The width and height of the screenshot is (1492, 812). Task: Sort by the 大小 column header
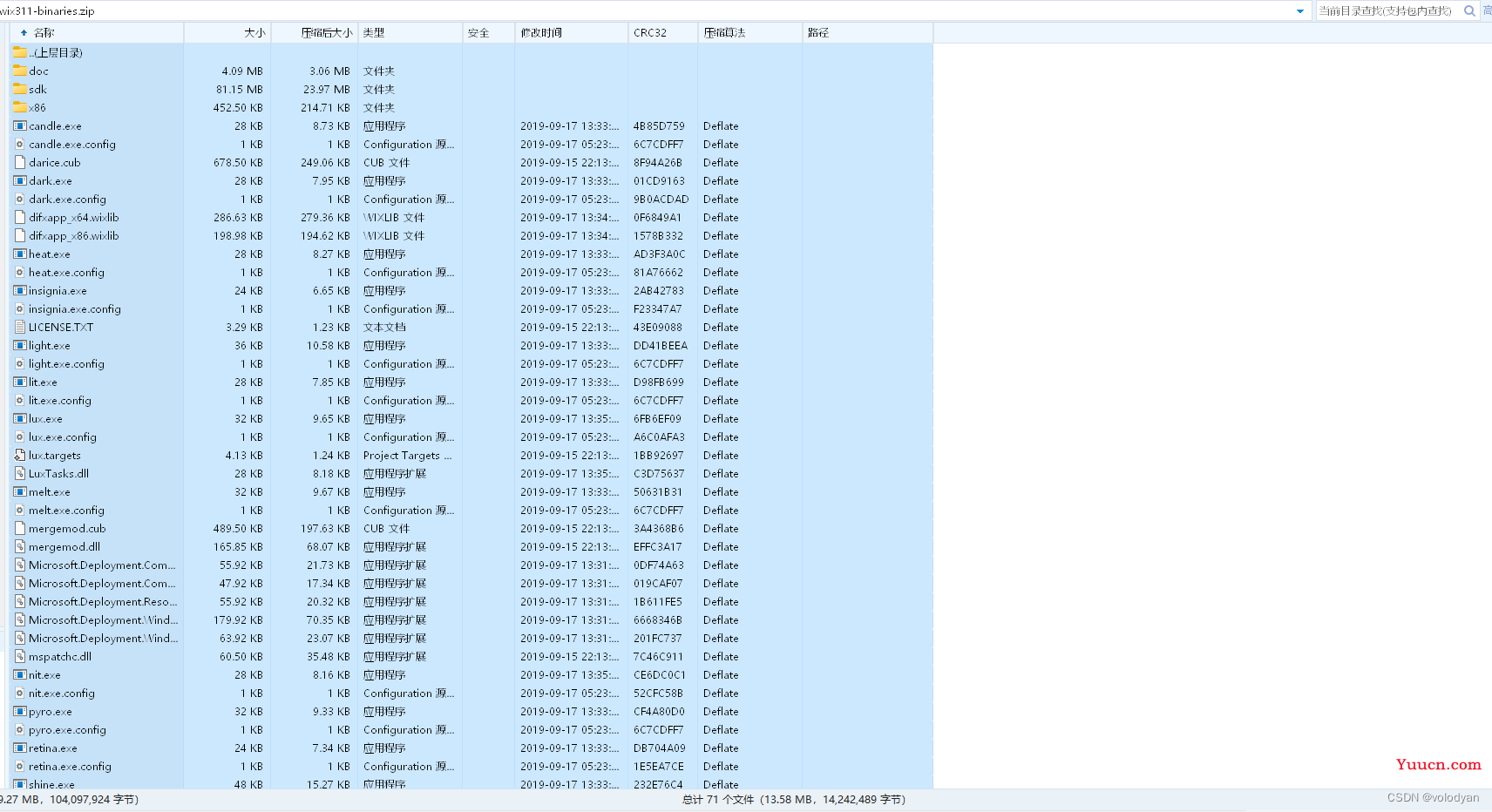[x=227, y=32]
